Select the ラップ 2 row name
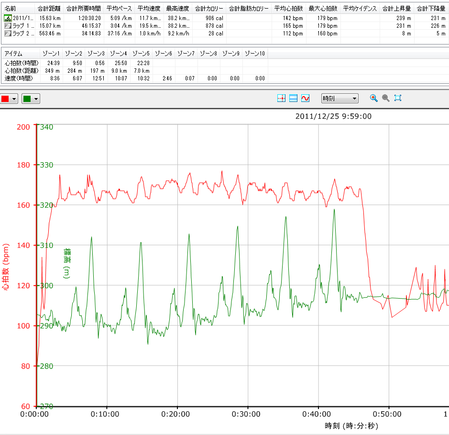449x435 pixels. coord(23,33)
